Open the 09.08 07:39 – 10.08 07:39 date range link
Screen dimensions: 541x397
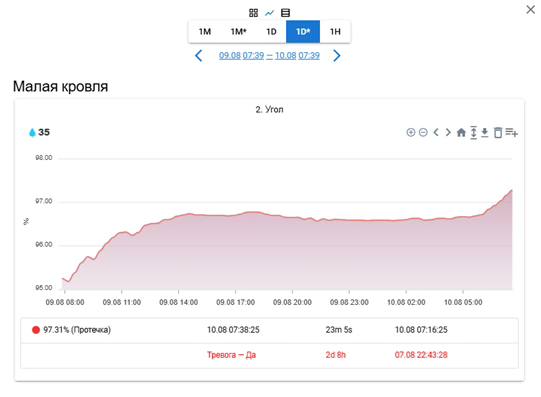269,56
